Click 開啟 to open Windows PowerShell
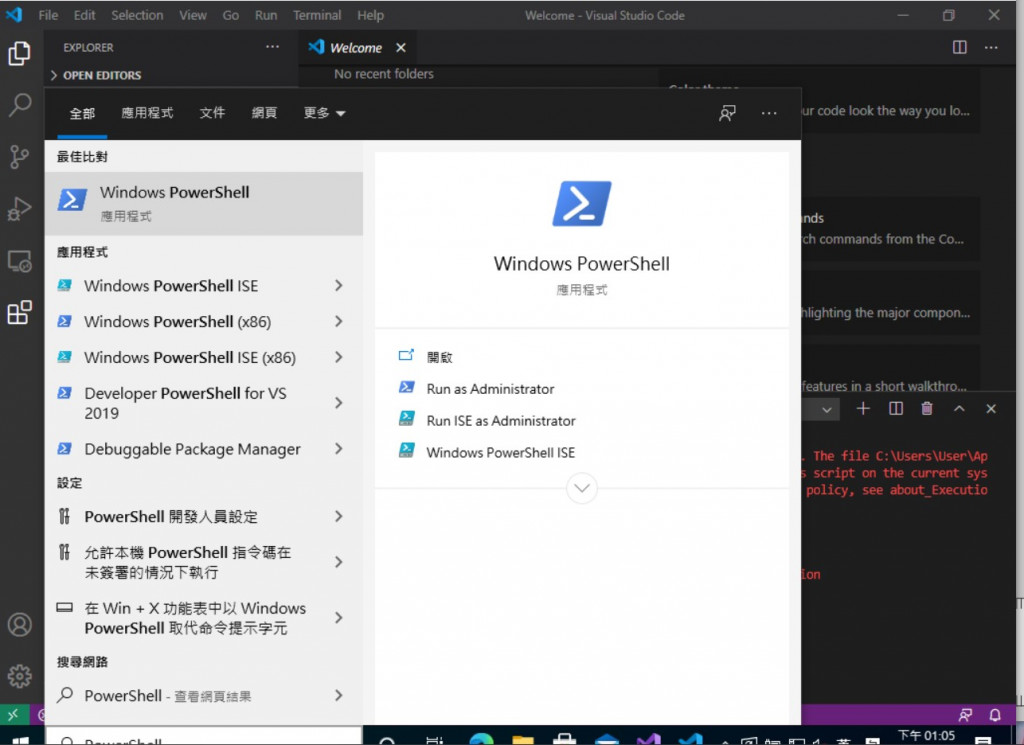This screenshot has width=1024, height=745. [440, 357]
